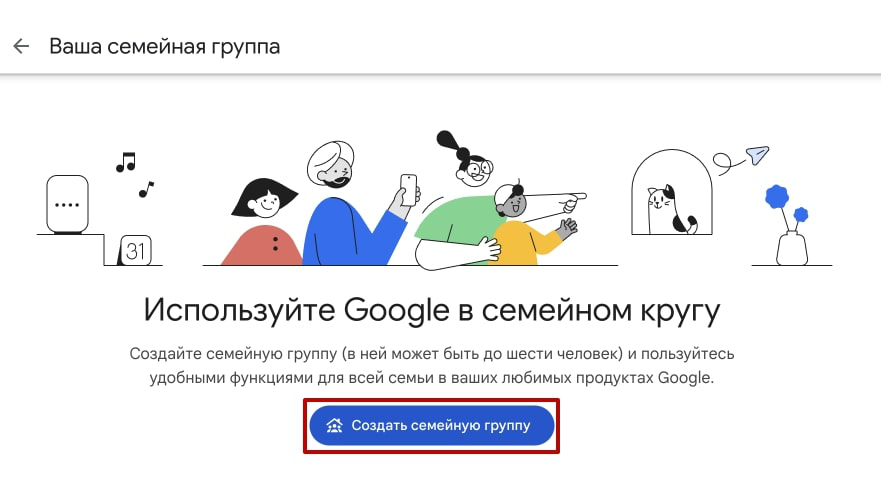
Task: Click the larger music note
Action: coord(125,161)
